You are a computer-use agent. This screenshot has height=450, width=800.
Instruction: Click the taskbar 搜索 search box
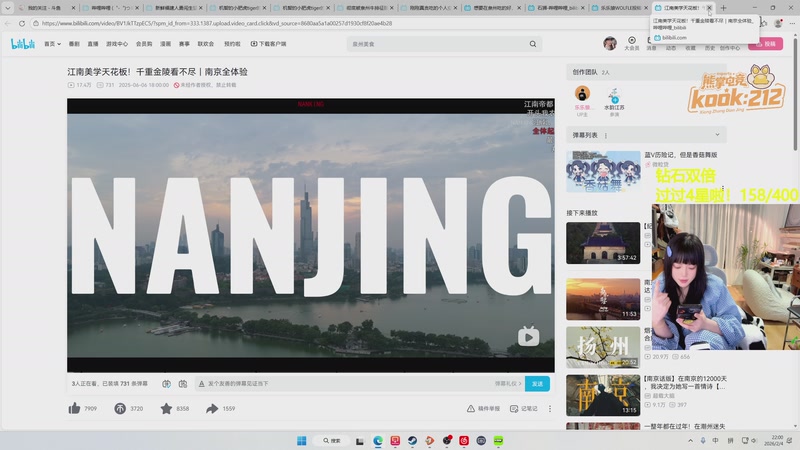tap(332, 441)
